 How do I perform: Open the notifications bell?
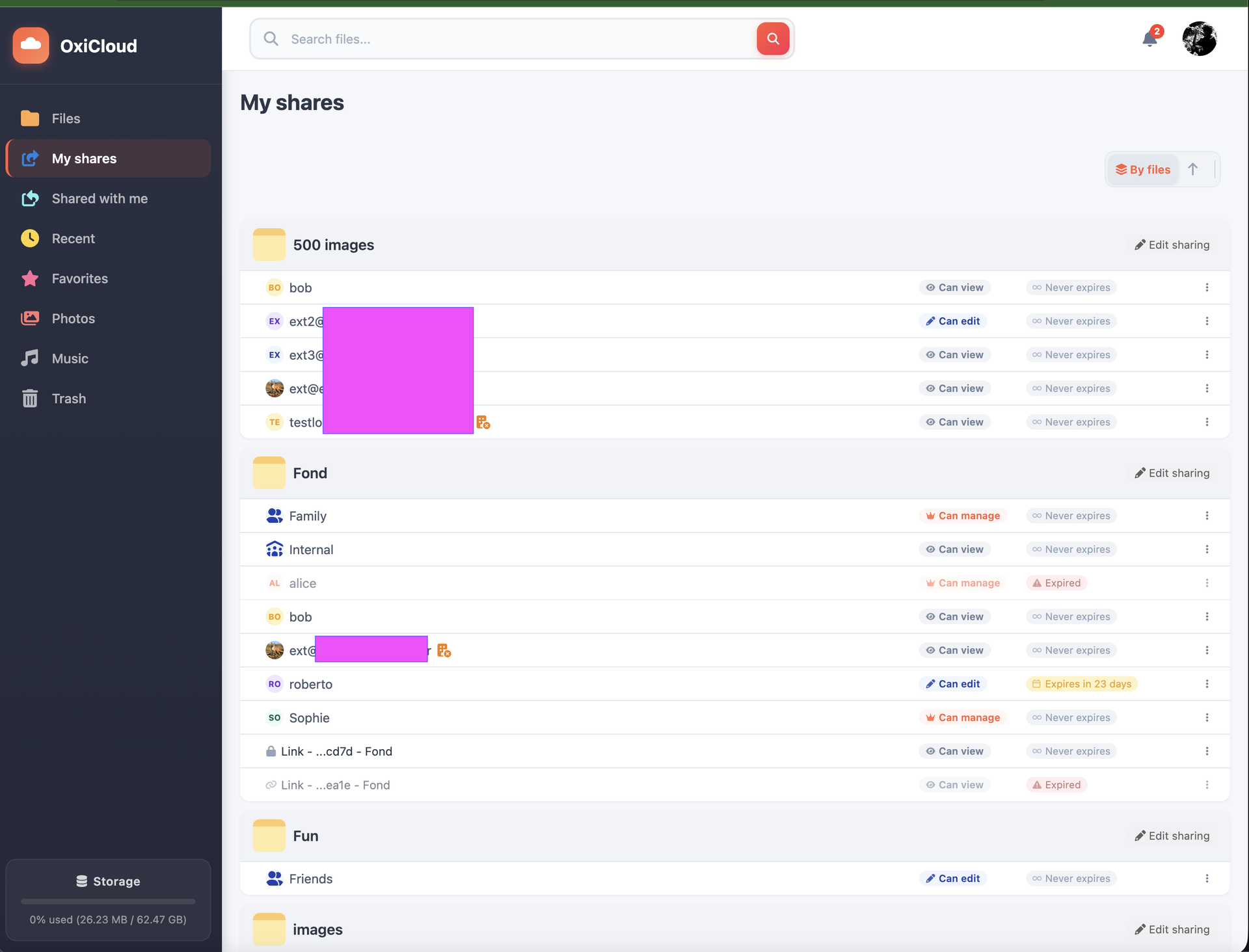pyautogui.click(x=1149, y=39)
